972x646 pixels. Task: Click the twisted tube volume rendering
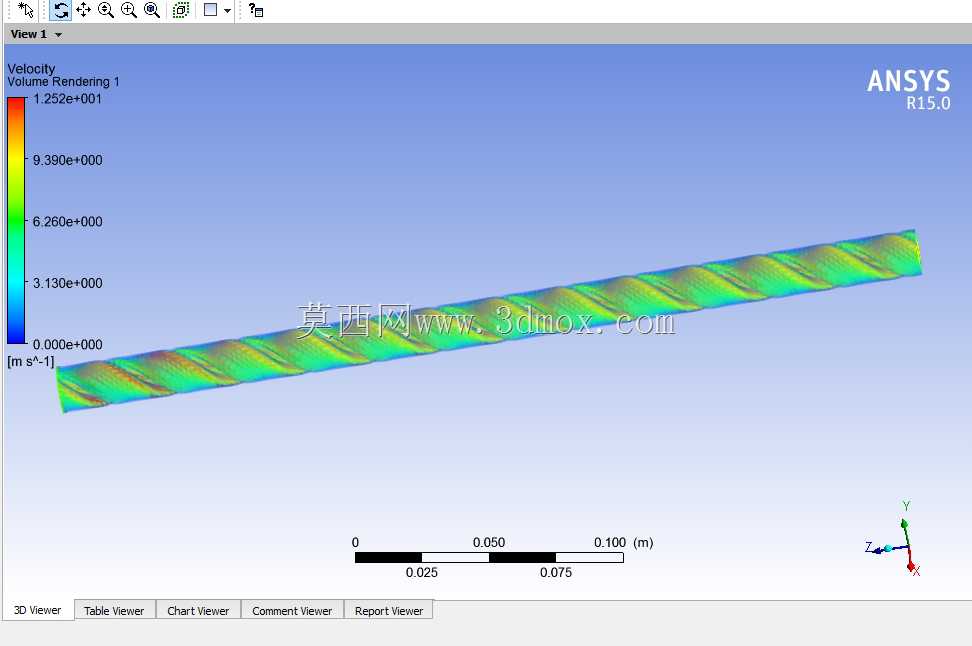pos(489,321)
